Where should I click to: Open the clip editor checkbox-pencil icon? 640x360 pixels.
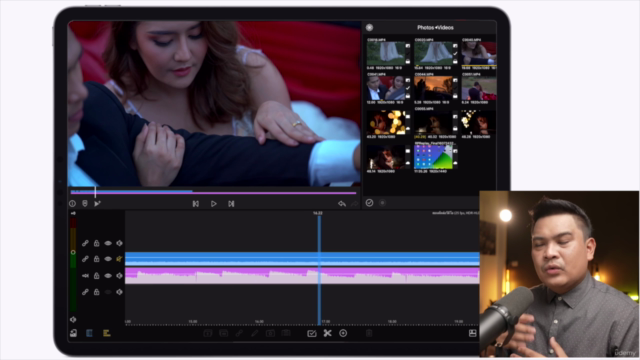pyautogui.click(x=312, y=333)
